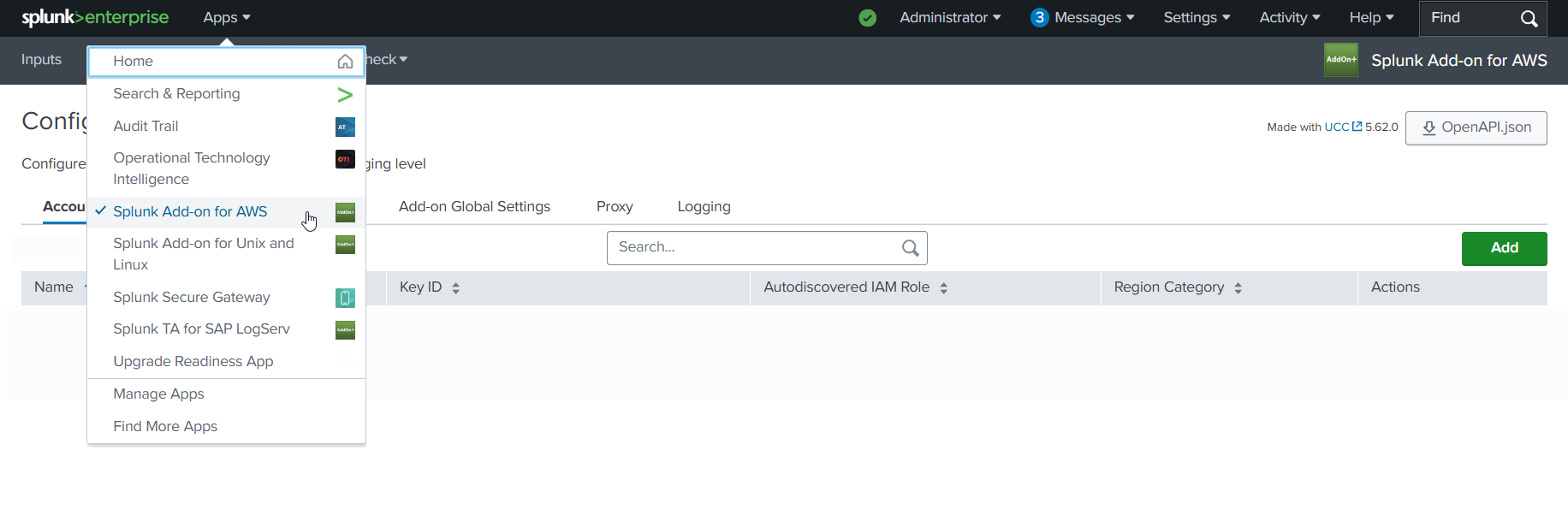Open Splunk Add-on for Unix and Linux
This screenshot has height=509, width=1568.
227,254
